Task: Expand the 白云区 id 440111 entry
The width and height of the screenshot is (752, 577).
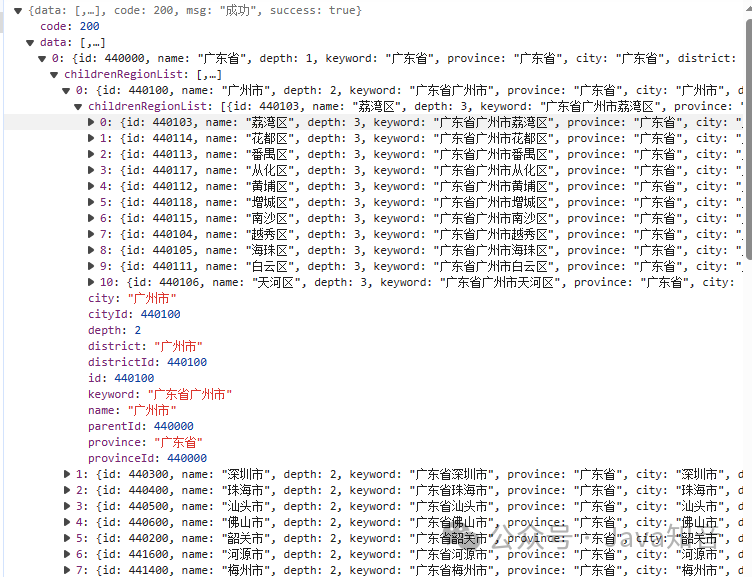Action: click(91, 266)
